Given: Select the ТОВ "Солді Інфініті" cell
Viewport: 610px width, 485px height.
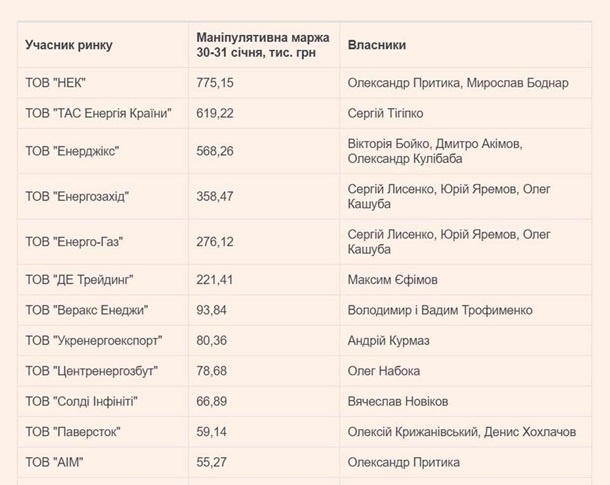Looking at the screenshot, I should [81, 401].
